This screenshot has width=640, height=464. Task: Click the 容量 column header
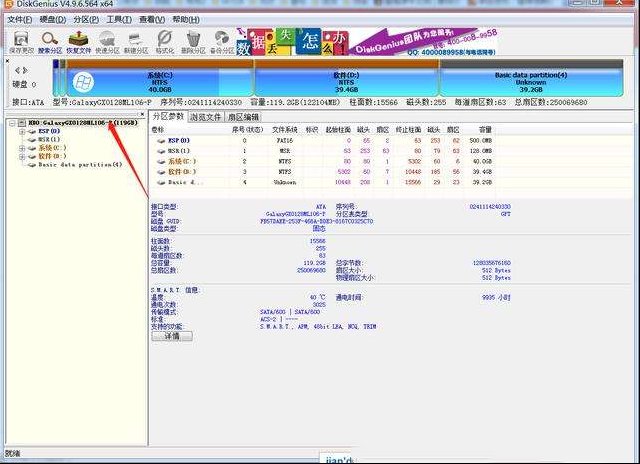(485, 130)
